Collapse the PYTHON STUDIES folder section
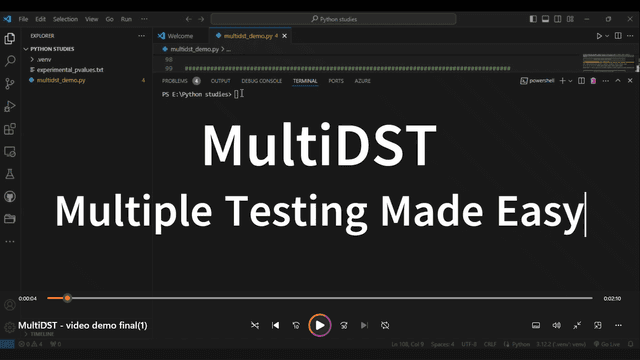Screen dimensions: 640x360 click(26, 49)
